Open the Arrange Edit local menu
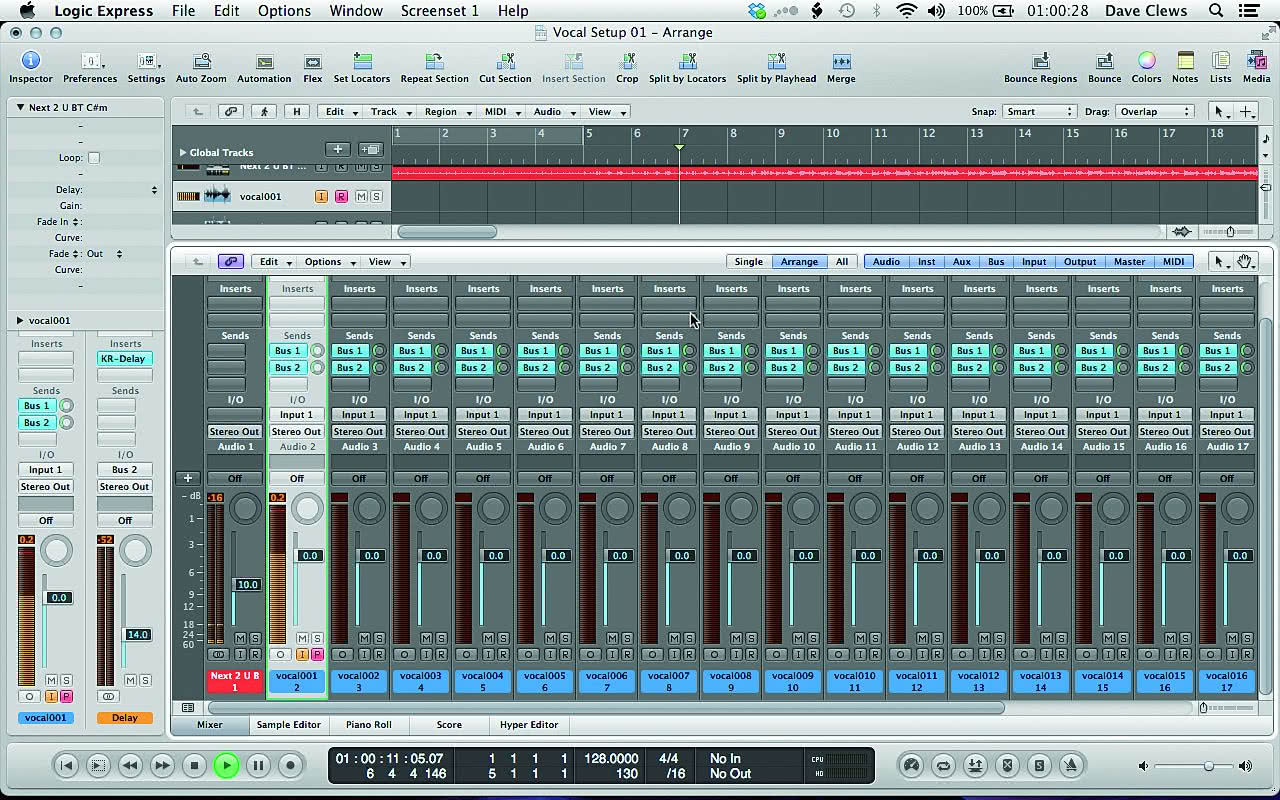The image size is (1280, 800). [x=339, y=112]
